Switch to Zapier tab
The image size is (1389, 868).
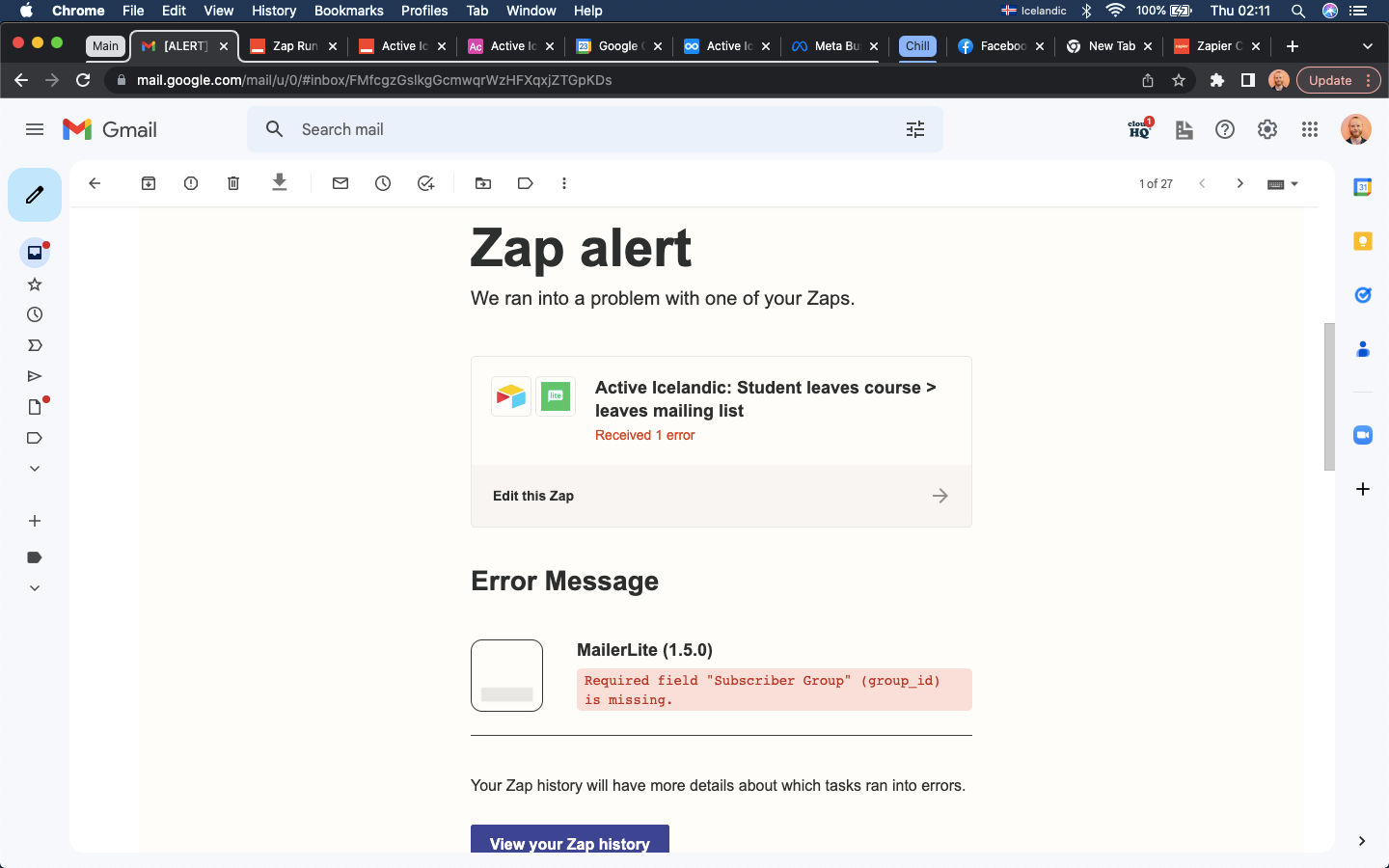(x=1218, y=46)
